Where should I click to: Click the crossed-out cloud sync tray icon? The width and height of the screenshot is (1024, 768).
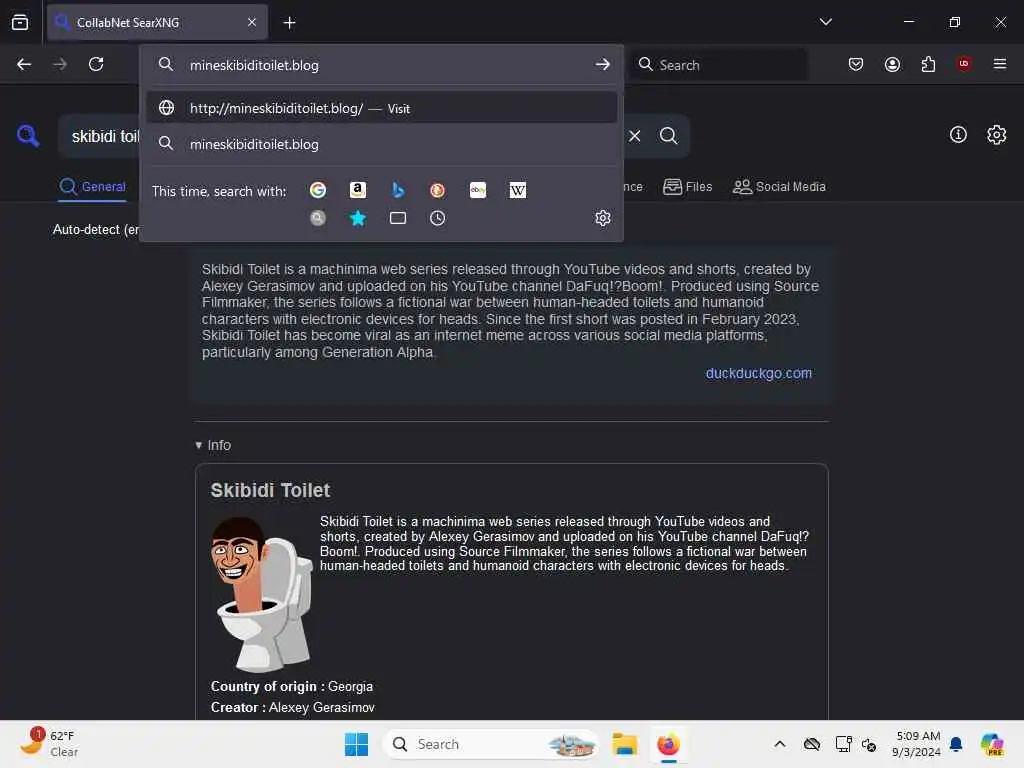coord(812,744)
